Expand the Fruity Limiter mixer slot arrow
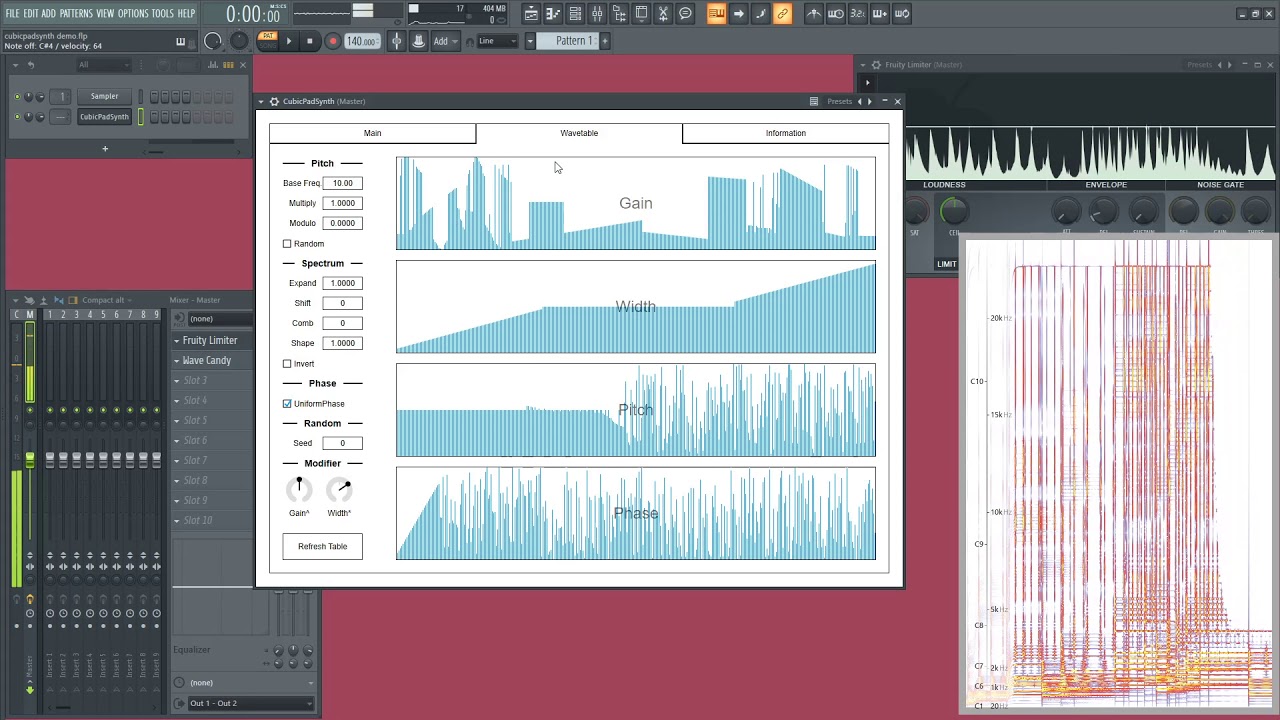Screen dimensions: 1280x720 [x=177, y=341]
